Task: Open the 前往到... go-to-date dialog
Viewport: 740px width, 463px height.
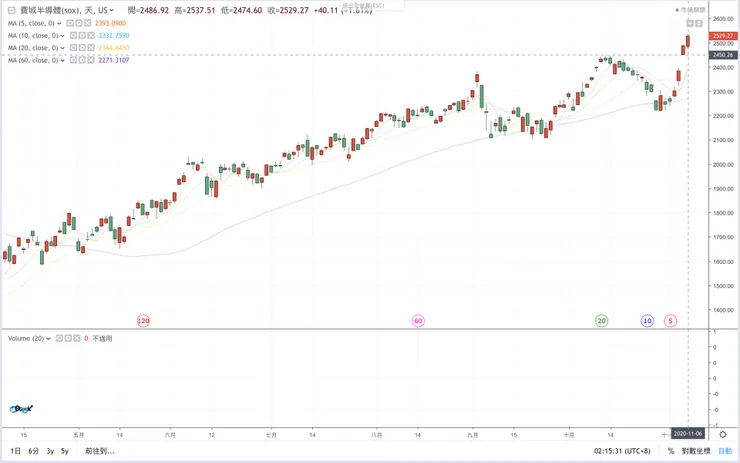Action: (x=100, y=451)
